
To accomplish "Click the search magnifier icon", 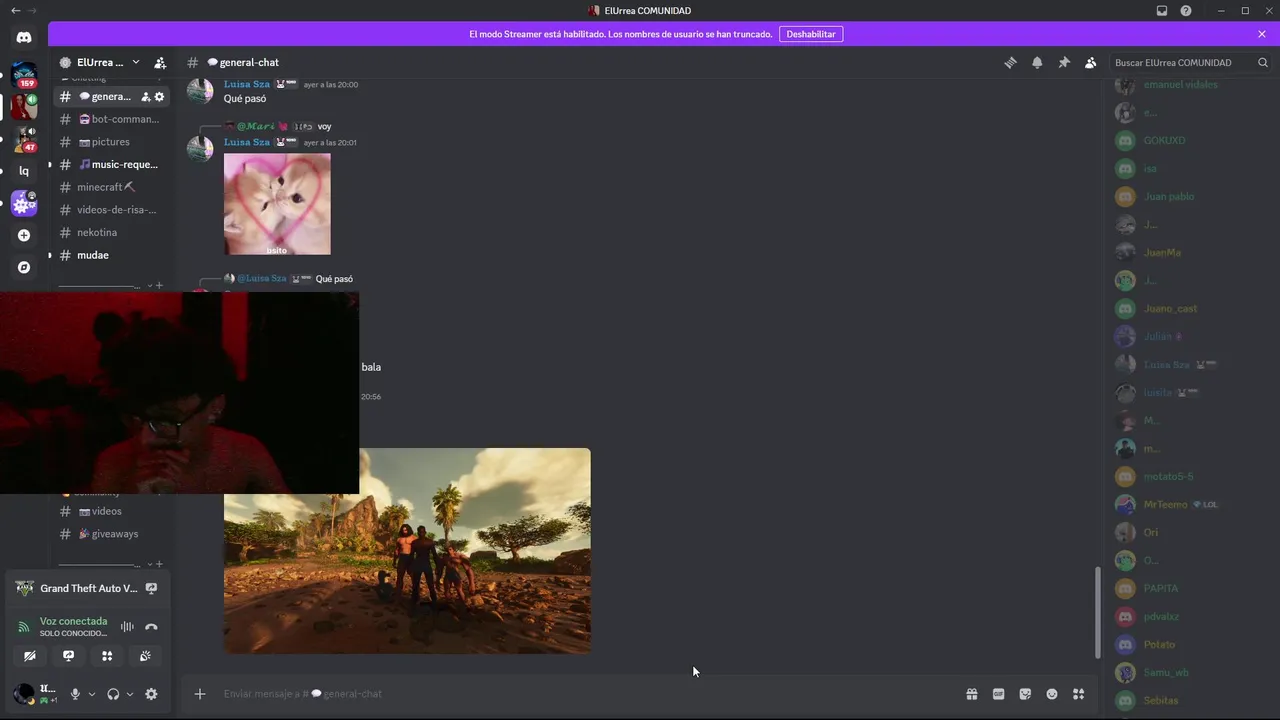I will 1264,62.
